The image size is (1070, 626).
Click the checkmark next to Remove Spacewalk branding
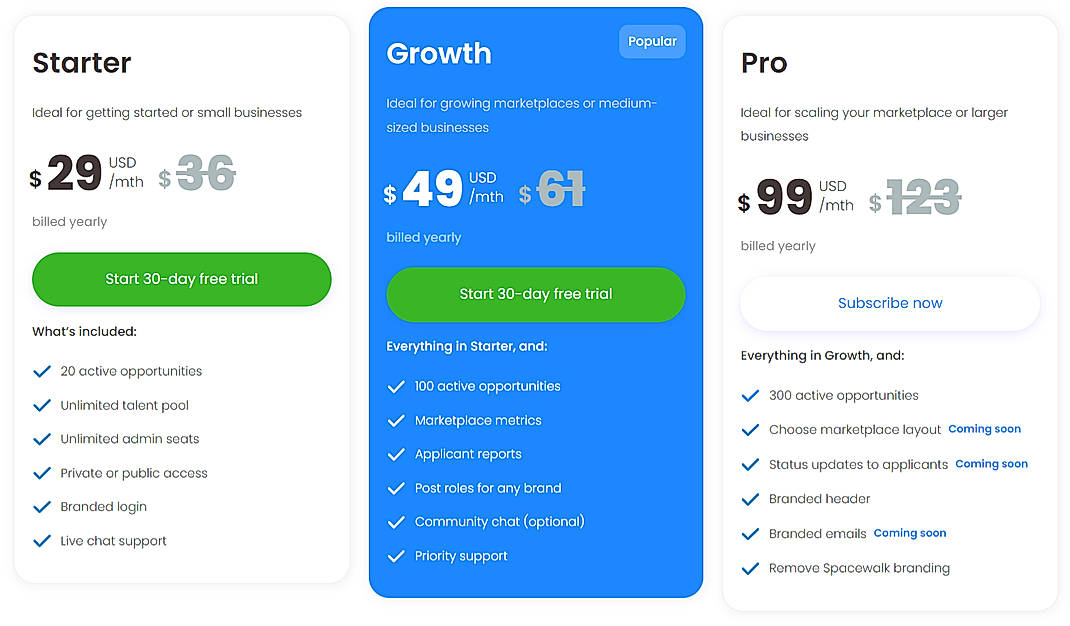(751, 568)
